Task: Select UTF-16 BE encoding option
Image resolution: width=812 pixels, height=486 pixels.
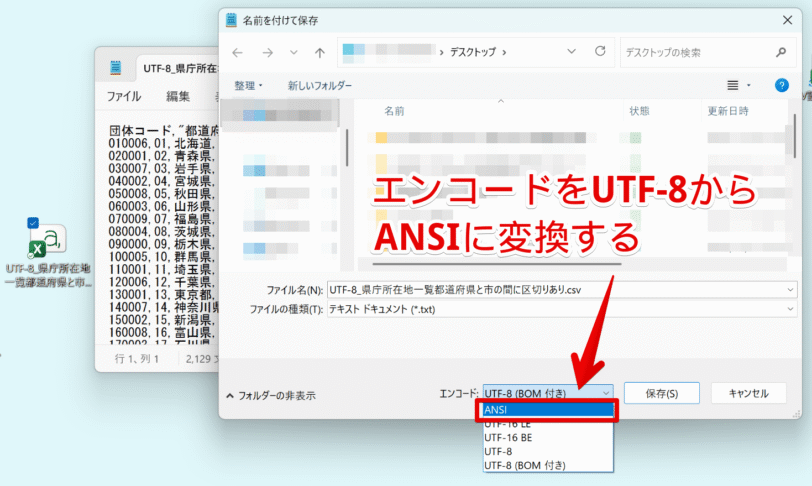Action: click(548, 438)
